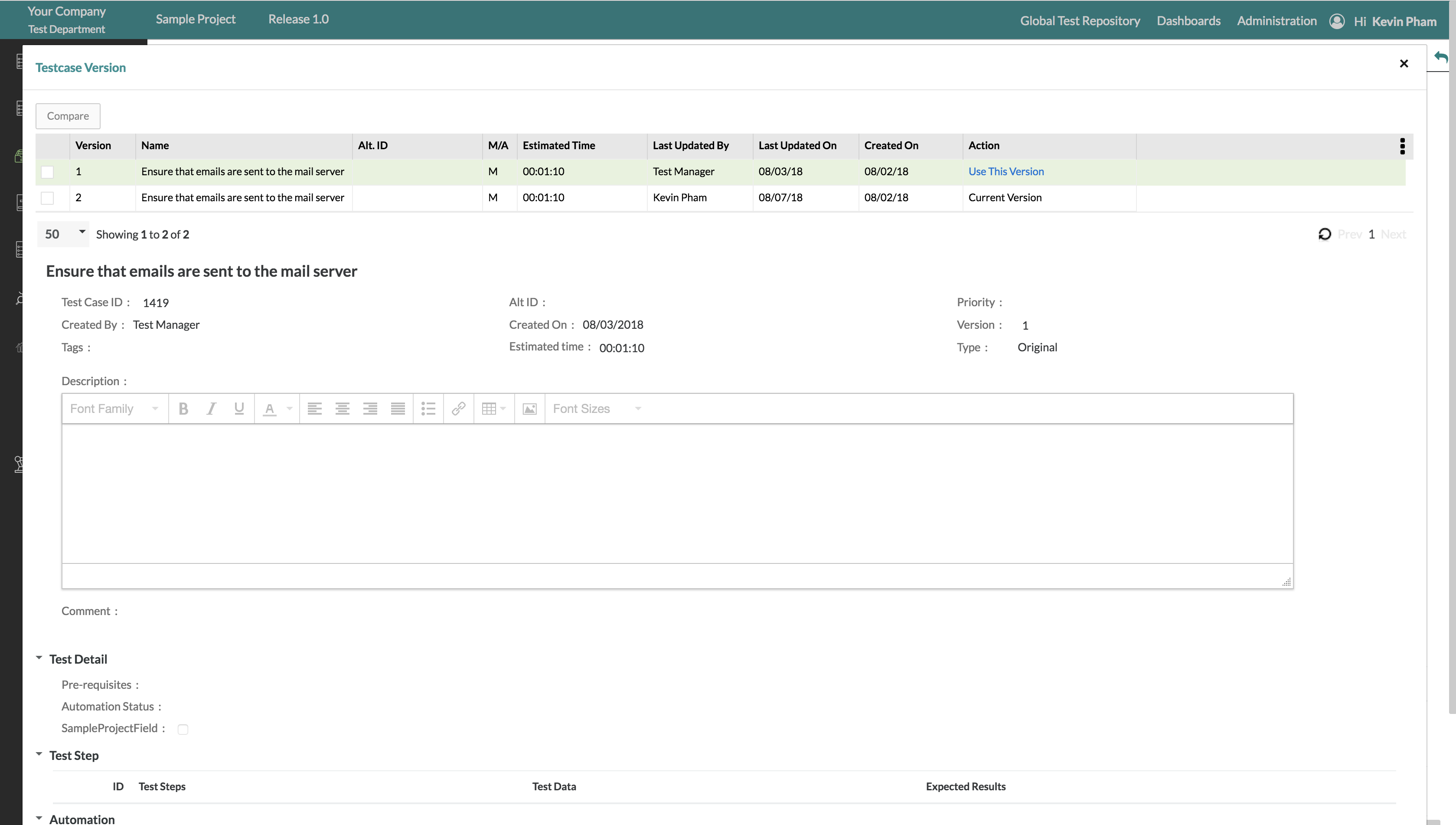Center align description text
Screen dimensions: 1456x825
[342, 409]
